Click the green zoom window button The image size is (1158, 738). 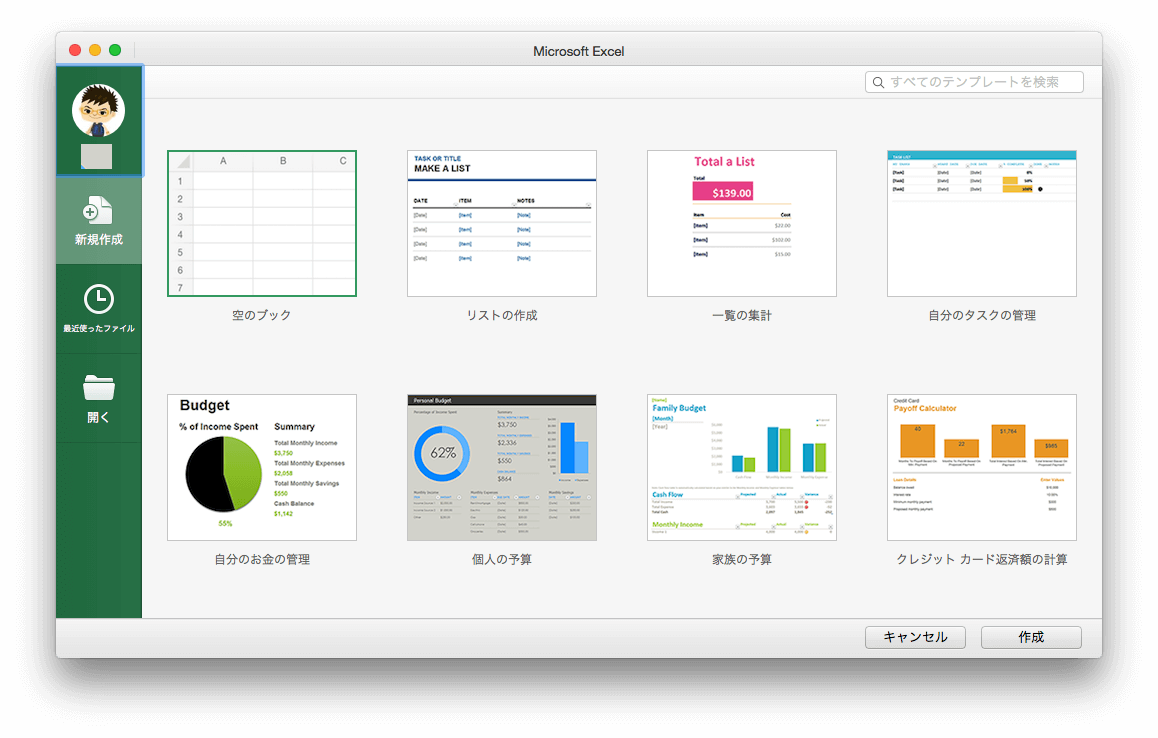(x=114, y=50)
